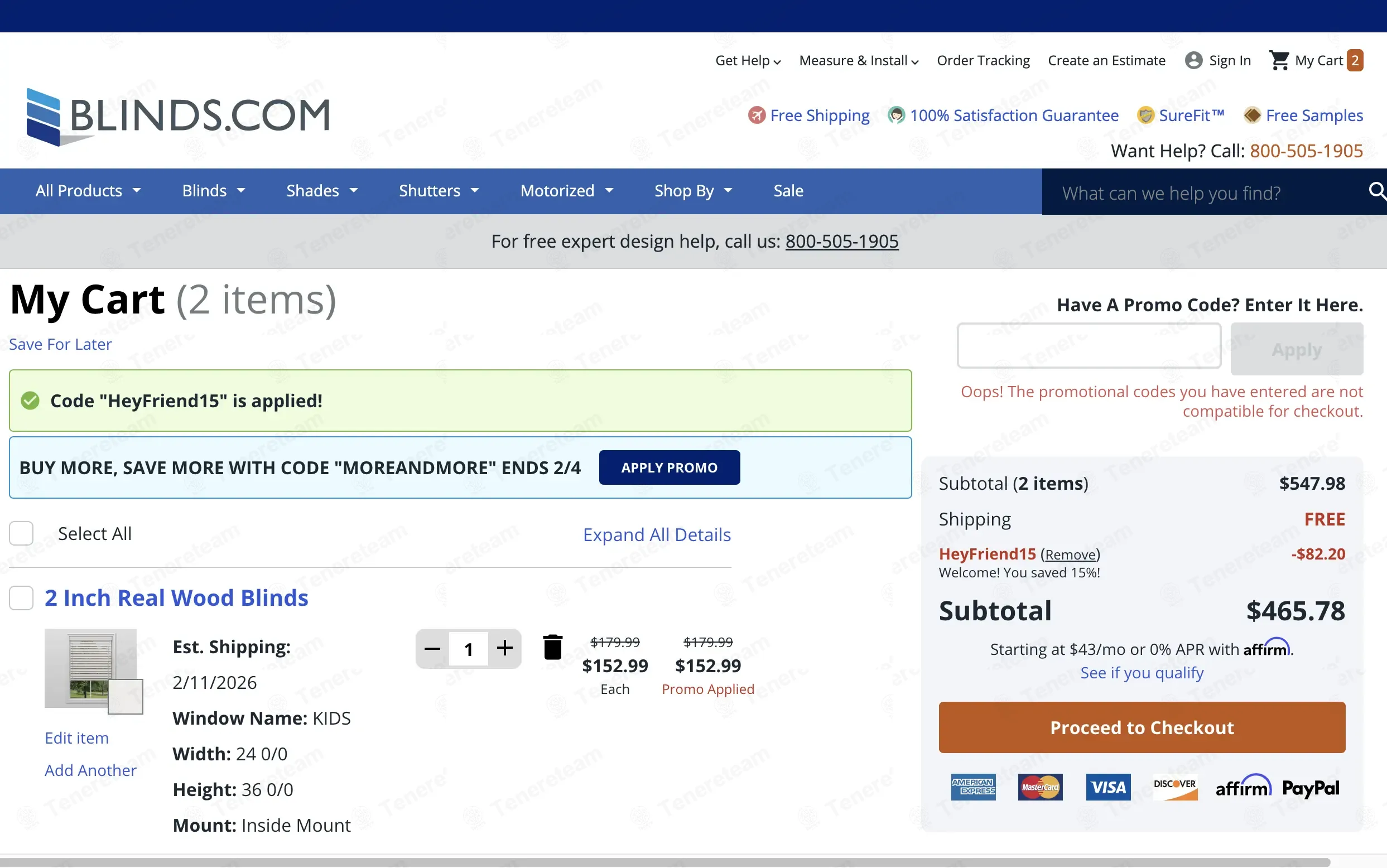
Task: Click the Discover card icon
Action: click(x=1175, y=787)
